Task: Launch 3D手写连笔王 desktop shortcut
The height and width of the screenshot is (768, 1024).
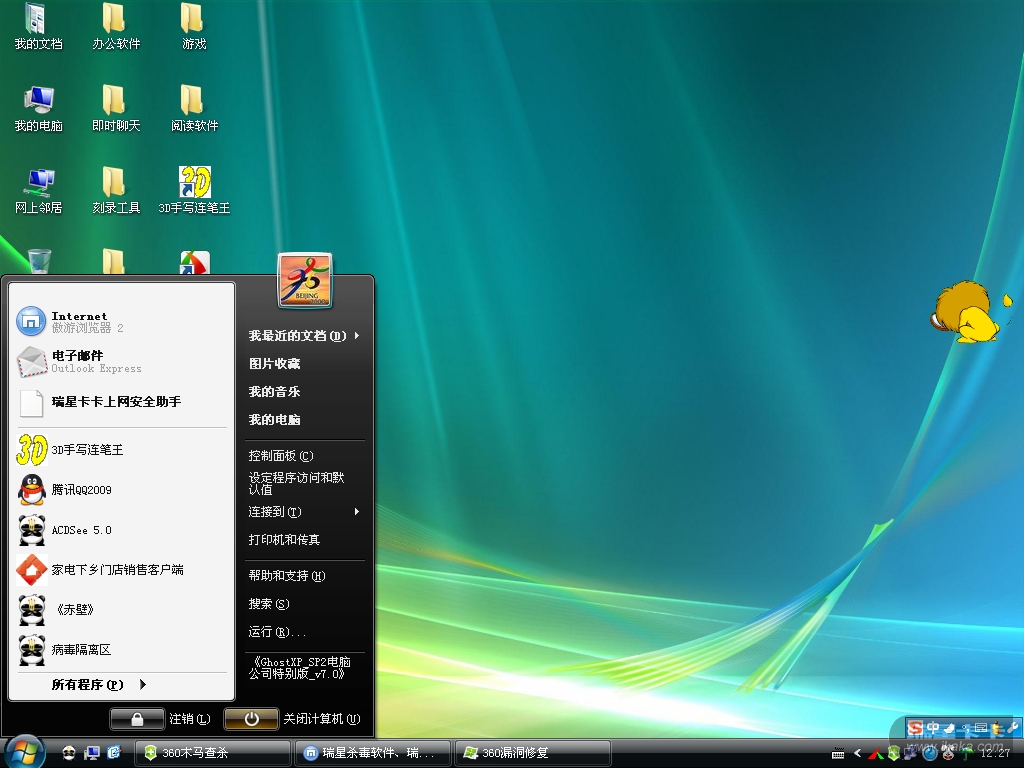Action: tap(194, 191)
